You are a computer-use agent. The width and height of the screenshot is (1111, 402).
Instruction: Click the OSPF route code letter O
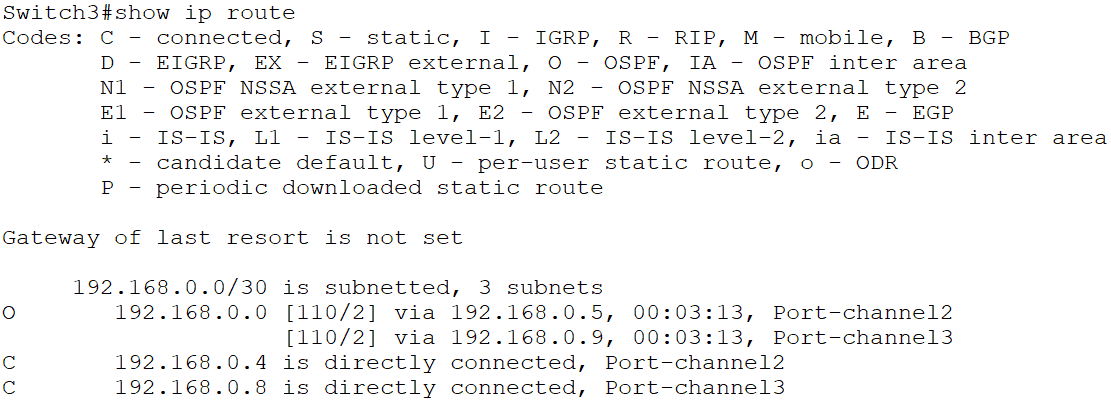pyautogui.click(x=9, y=313)
